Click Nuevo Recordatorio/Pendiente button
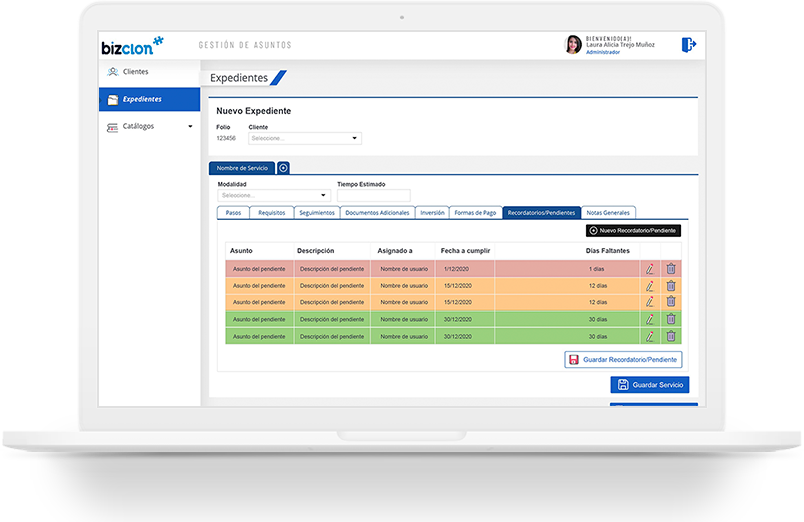The width and height of the screenshot is (804, 522). 633,231
